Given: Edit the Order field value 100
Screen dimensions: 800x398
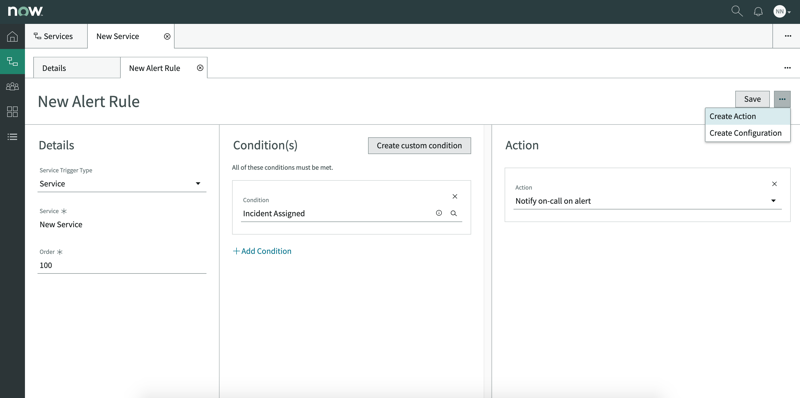Looking at the screenshot, I should tap(121, 265).
